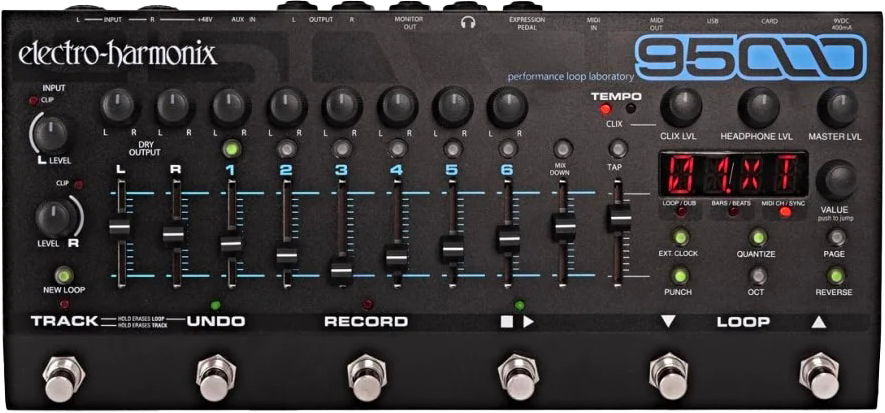Viewport: 885px width, 413px height.
Task: Grab the dry output R fader
Action: [x=174, y=234]
